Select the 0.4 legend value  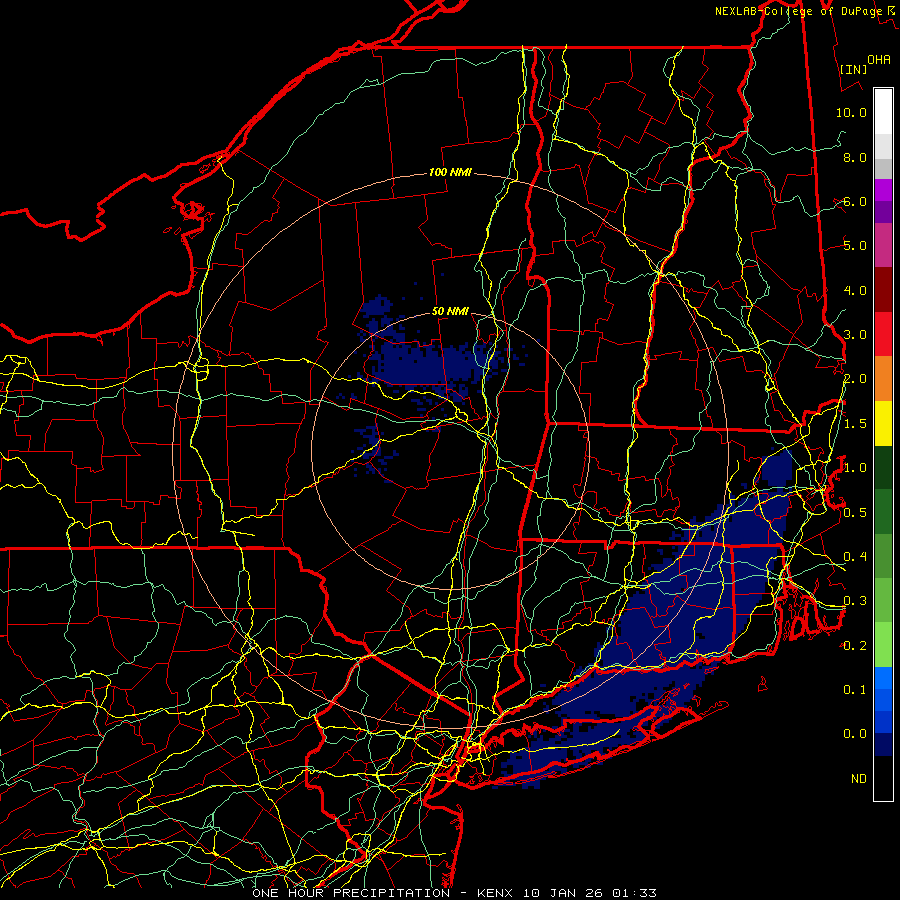[x=855, y=556]
